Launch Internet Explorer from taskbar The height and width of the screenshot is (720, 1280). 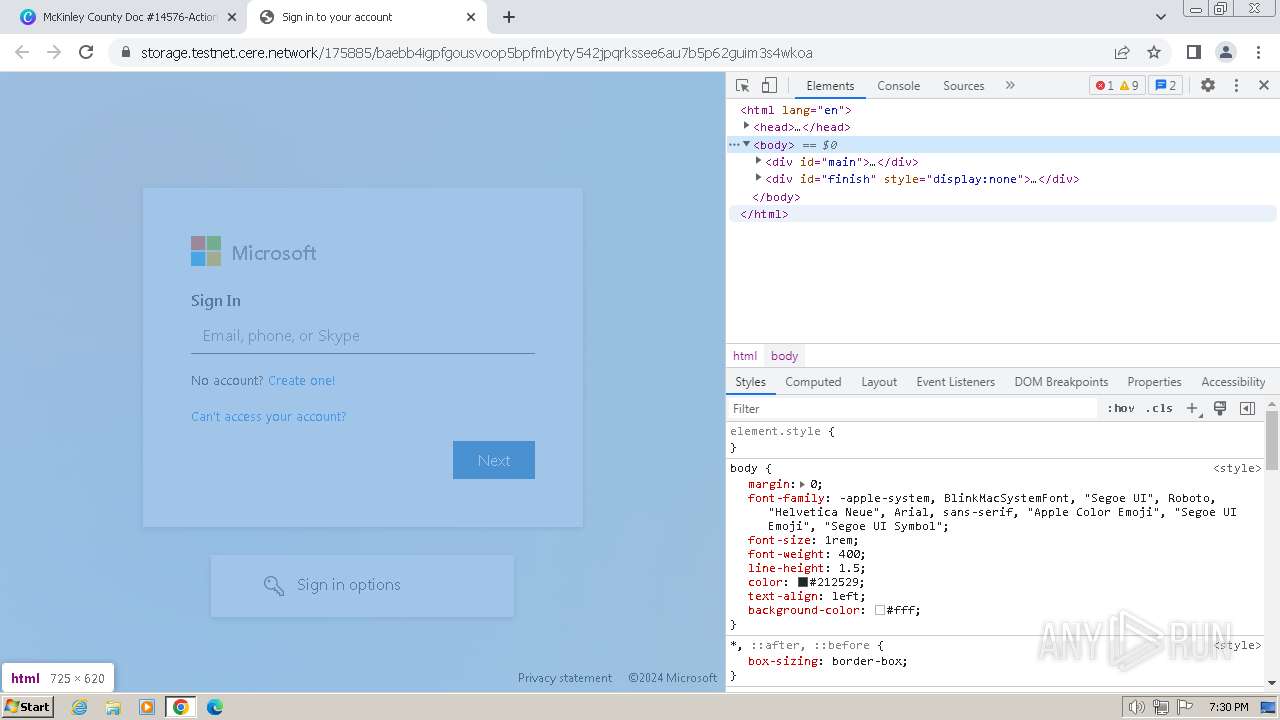coord(80,707)
